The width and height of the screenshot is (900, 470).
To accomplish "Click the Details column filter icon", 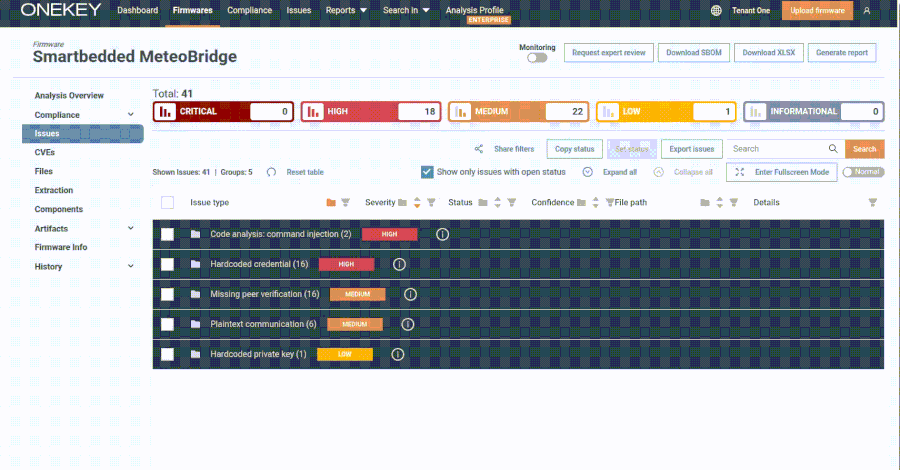I will (x=872, y=202).
